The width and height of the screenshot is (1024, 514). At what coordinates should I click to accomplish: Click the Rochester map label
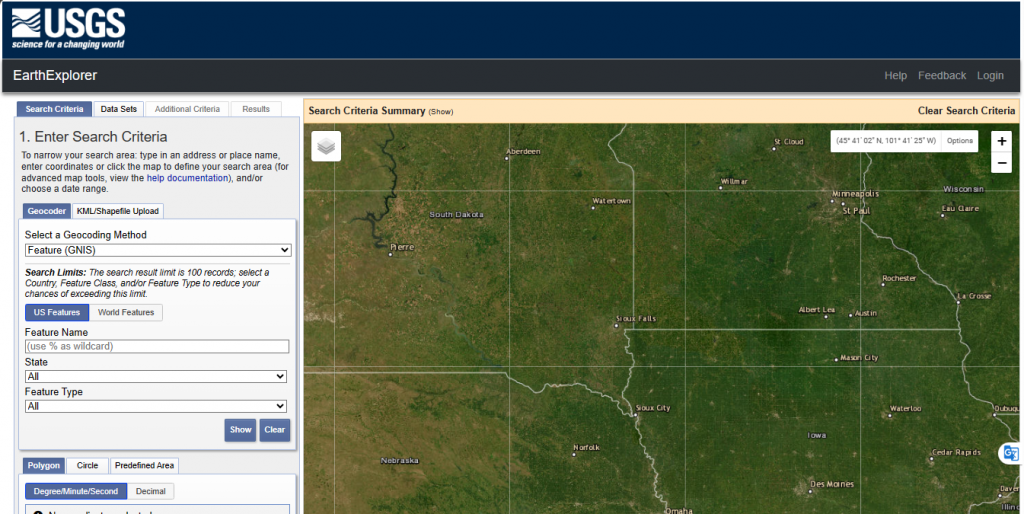[x=899, y=278]
